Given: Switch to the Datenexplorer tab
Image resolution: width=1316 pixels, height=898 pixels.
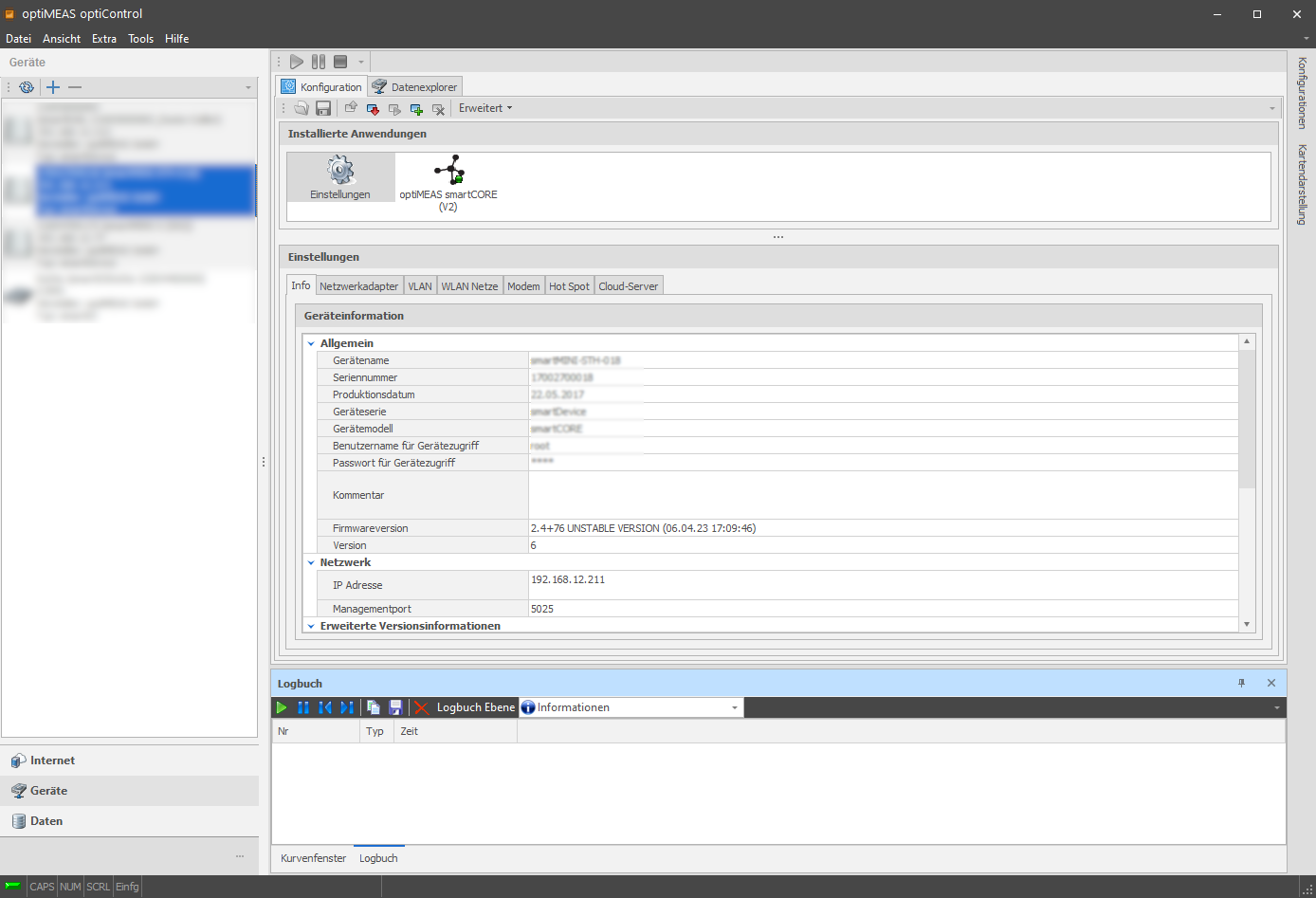Looking at the screenshot, I should 415,86.
